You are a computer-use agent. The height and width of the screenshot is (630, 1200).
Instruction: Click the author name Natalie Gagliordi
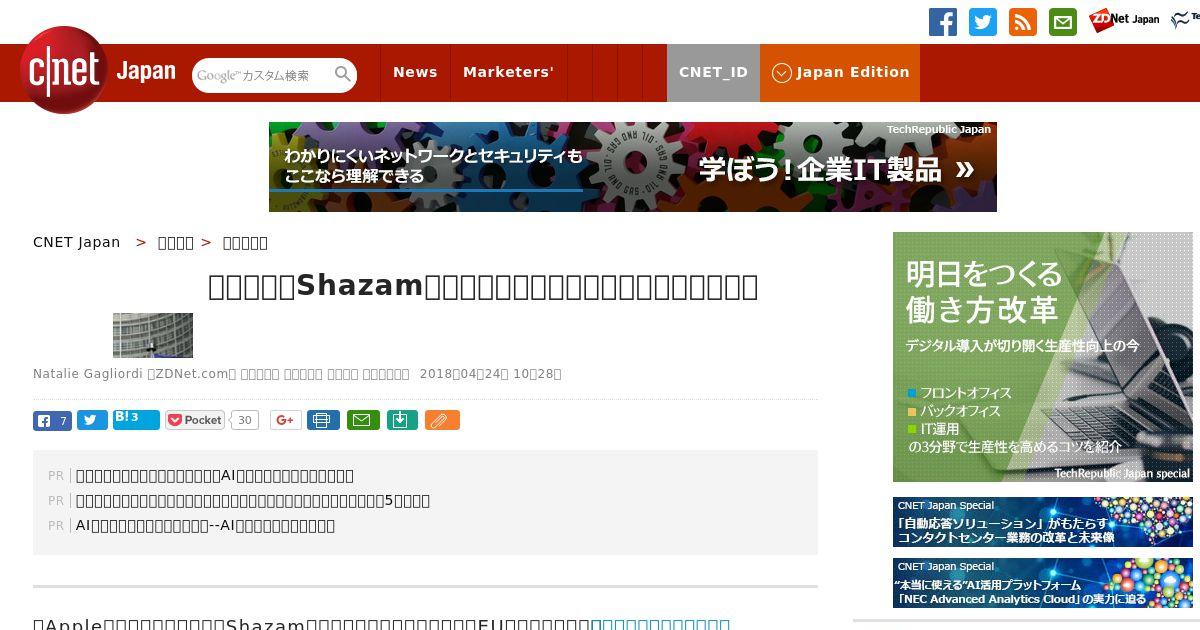[88, 374]
